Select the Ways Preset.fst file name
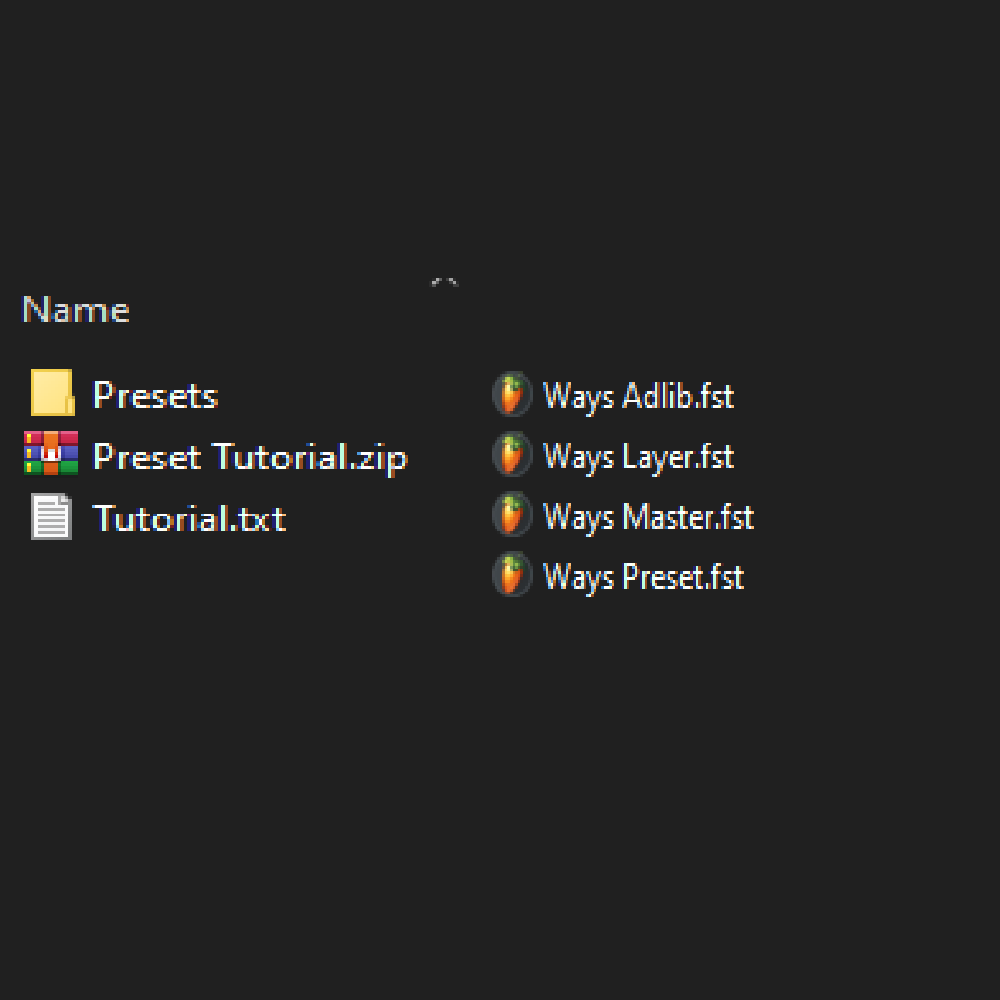The height and width of the screenshot is (1000, 1000). pyautogui.click(x=643, y=577)
